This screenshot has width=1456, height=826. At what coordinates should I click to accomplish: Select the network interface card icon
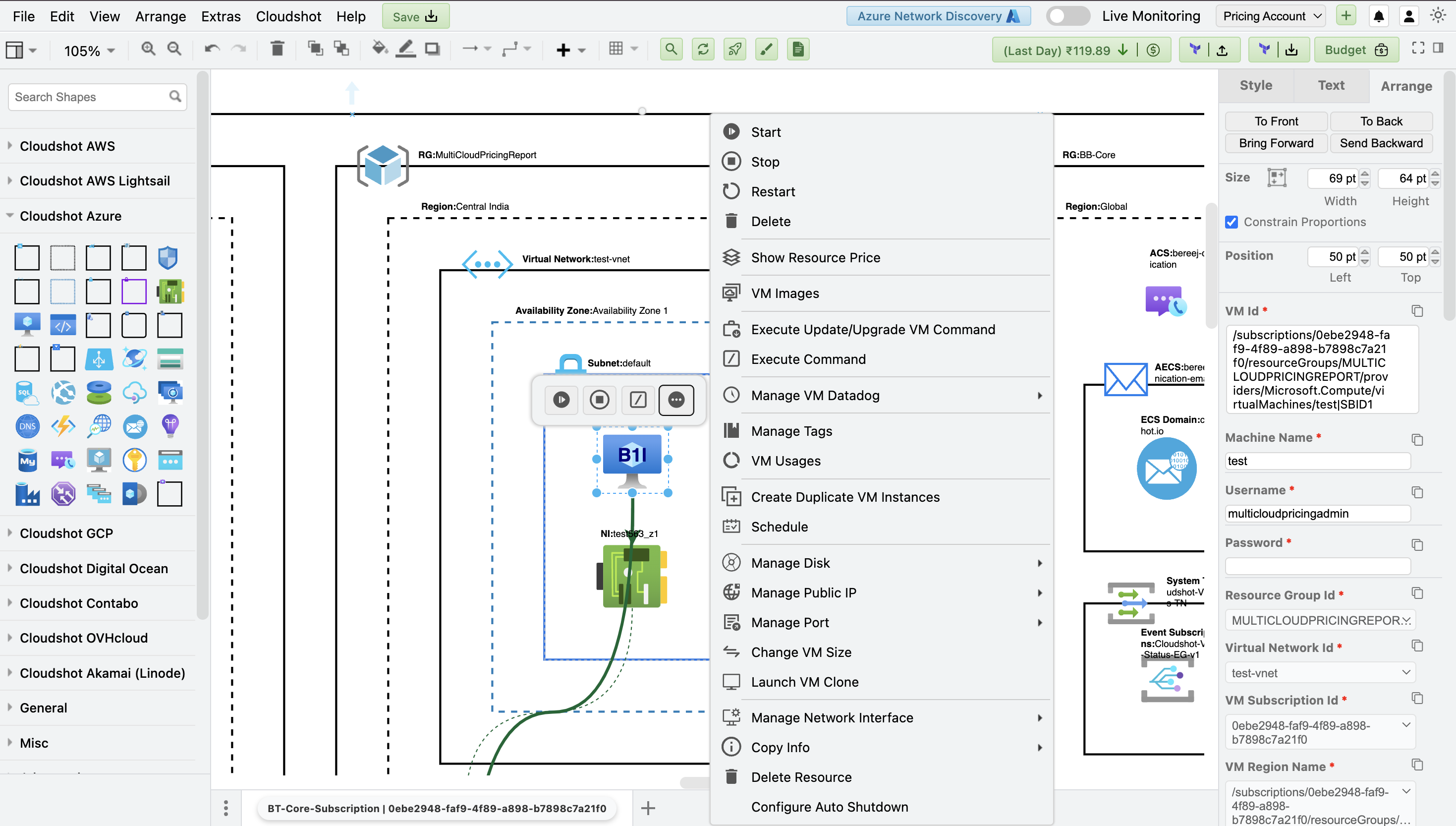pyautogui.click(x=632, y=576)
